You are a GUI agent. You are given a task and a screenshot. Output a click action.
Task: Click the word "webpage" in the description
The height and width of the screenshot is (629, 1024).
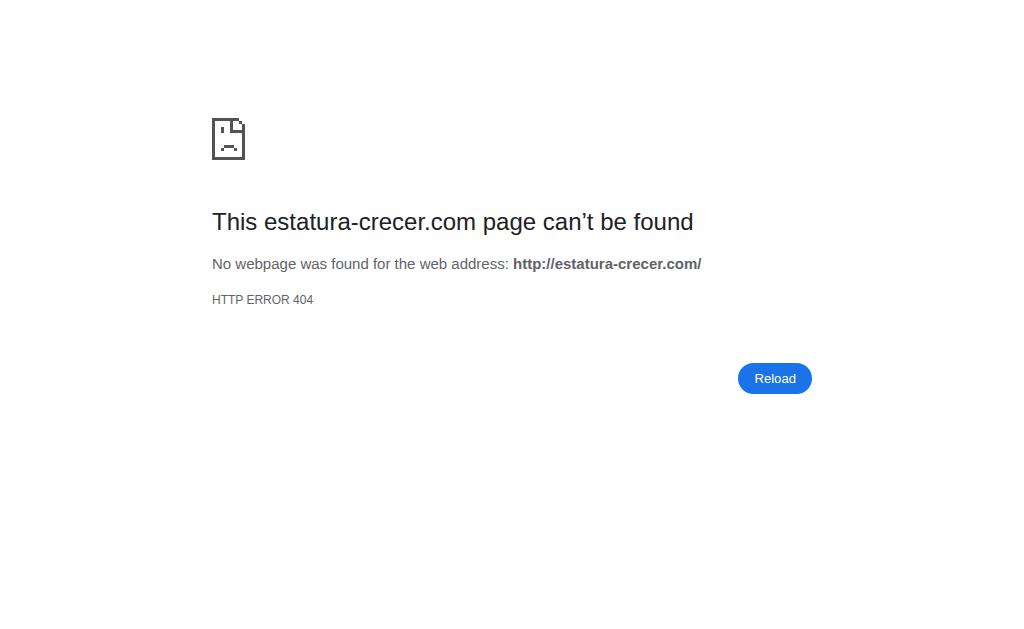pos(266,265)
